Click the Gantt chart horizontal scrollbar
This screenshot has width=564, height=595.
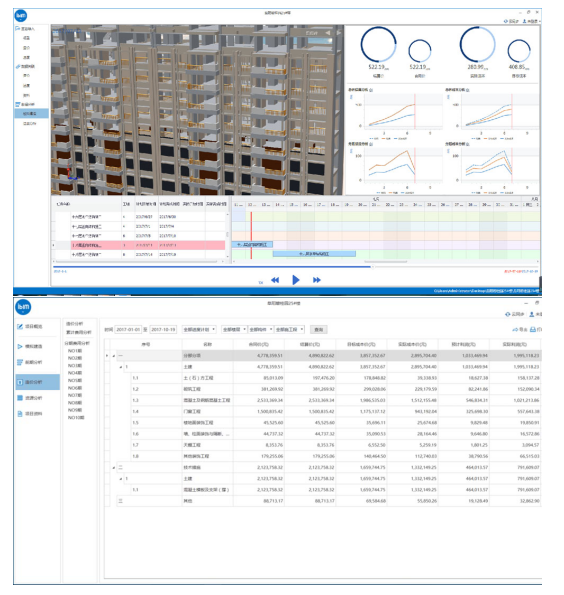(x=385, y=261)
